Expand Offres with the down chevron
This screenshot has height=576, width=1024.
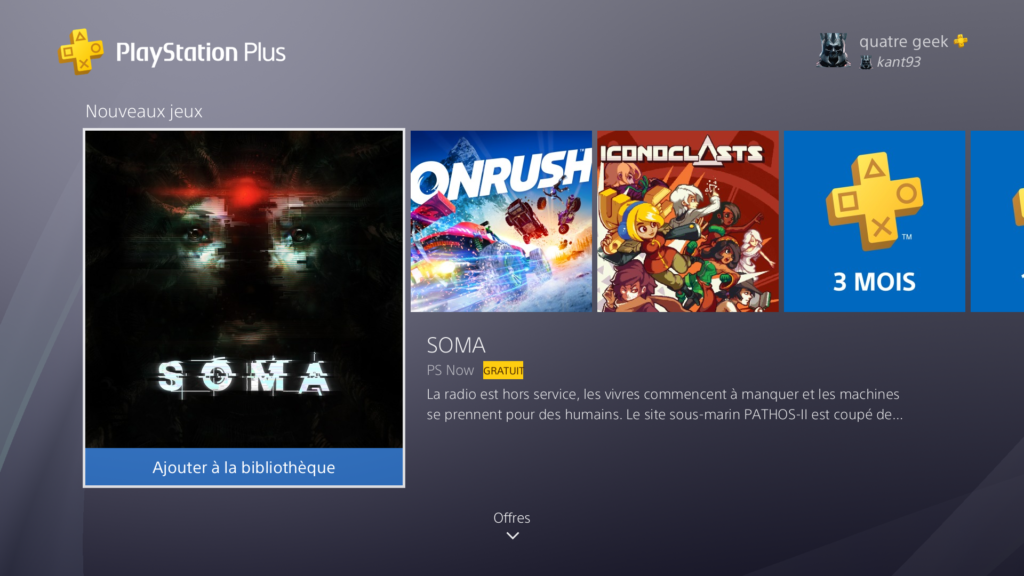[513, 536]
